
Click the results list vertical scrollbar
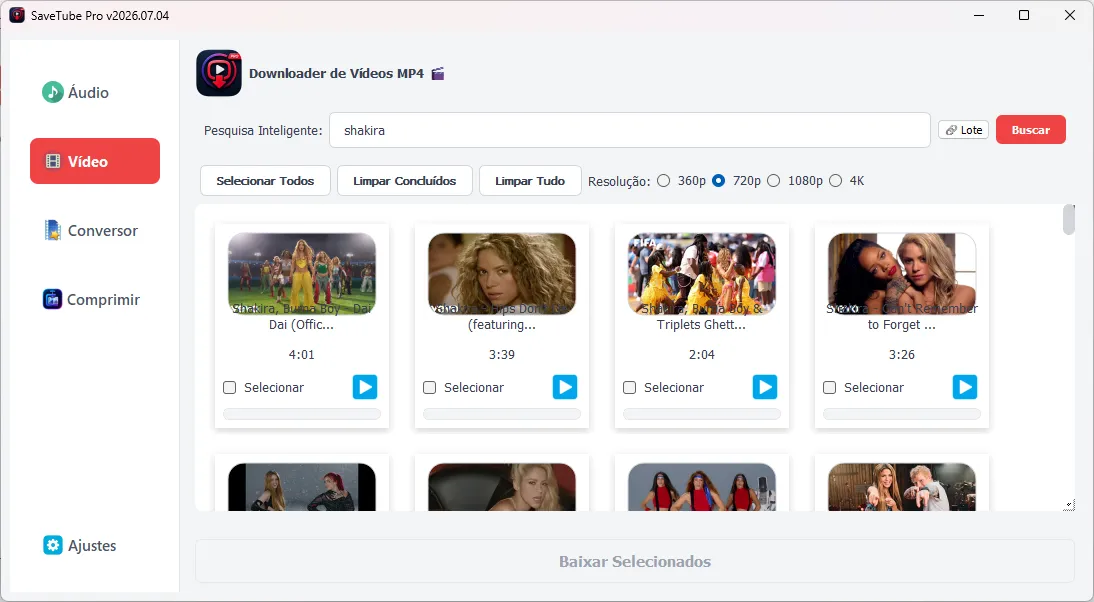(1068, 220)
